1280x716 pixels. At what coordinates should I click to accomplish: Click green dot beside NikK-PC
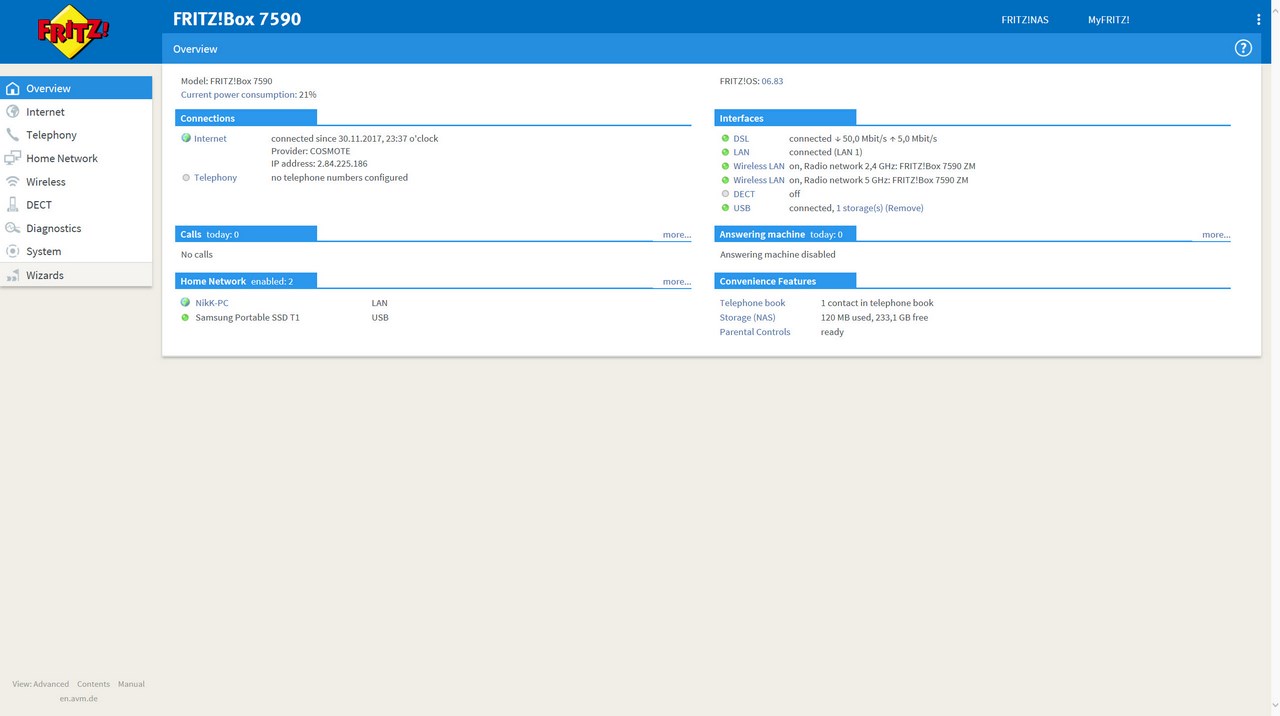(x=185, y=303)
